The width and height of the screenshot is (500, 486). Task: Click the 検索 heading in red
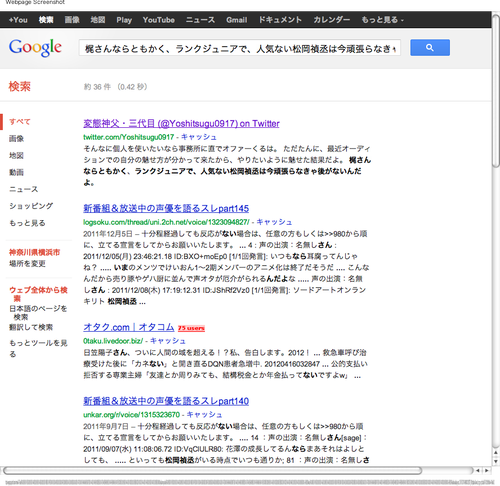19,86
